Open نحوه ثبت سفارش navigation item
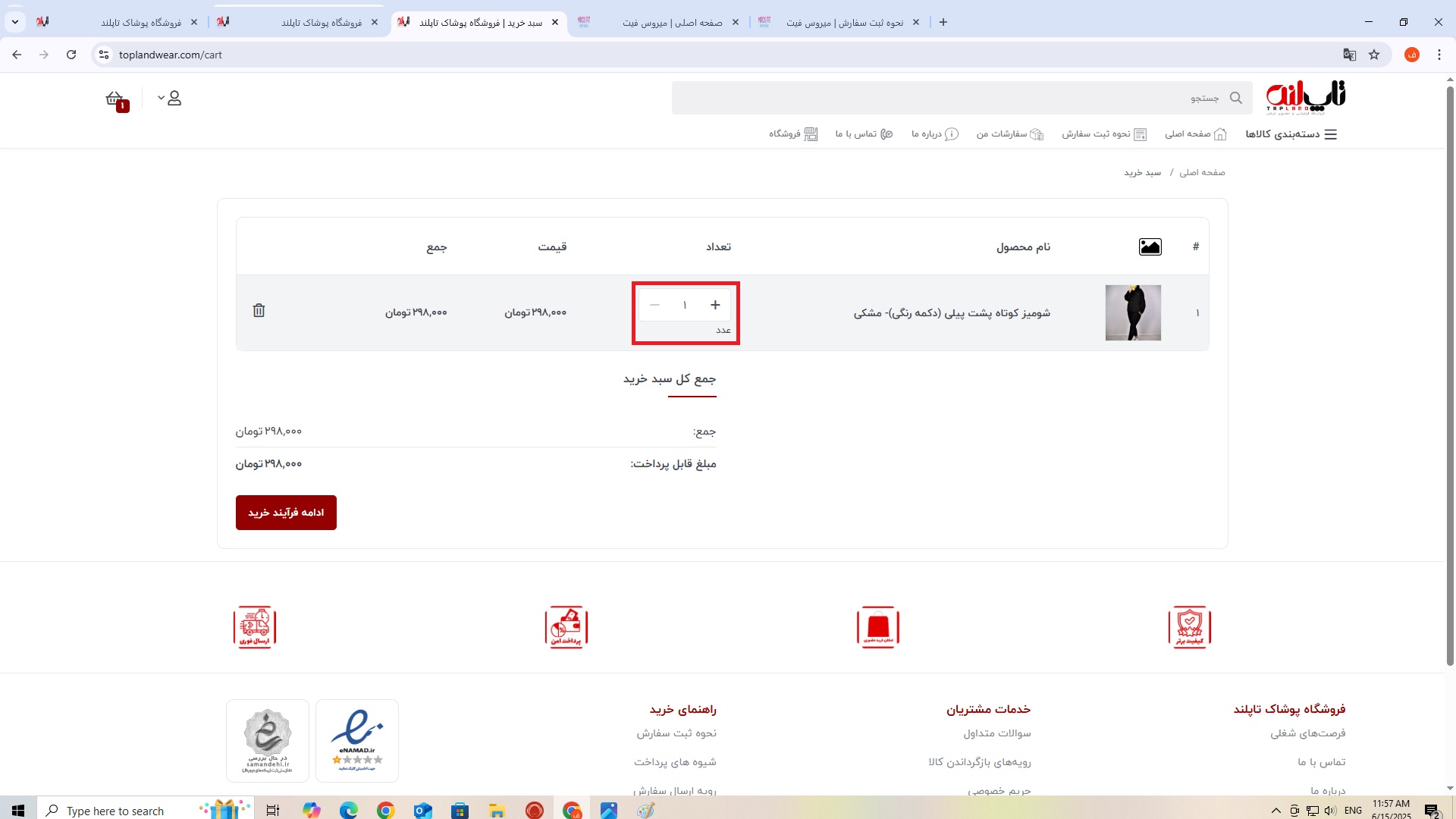 click(1104, 134)
